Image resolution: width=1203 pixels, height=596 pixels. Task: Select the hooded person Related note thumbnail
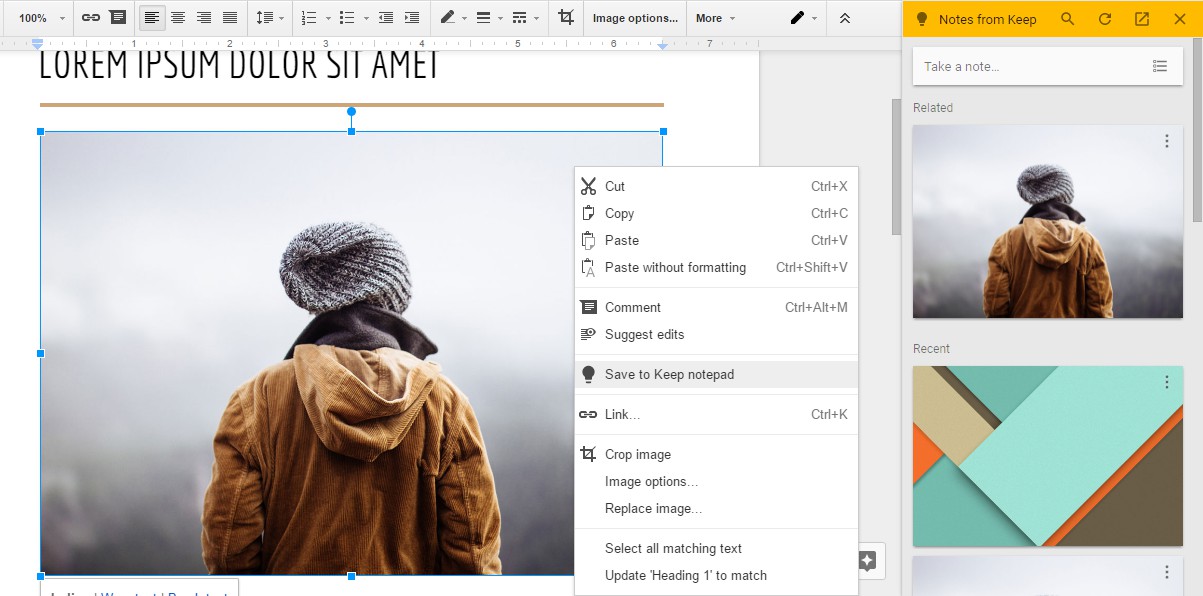1048,222
